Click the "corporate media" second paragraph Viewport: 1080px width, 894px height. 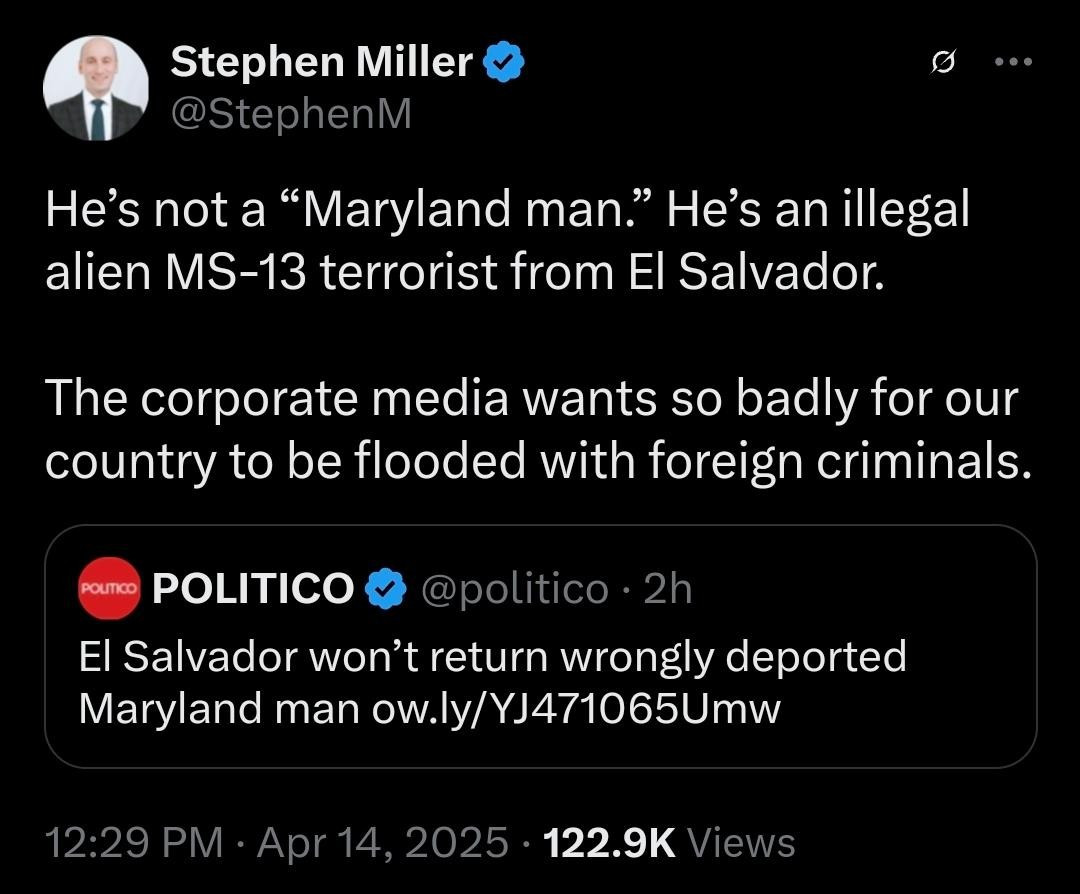(530, 429)
